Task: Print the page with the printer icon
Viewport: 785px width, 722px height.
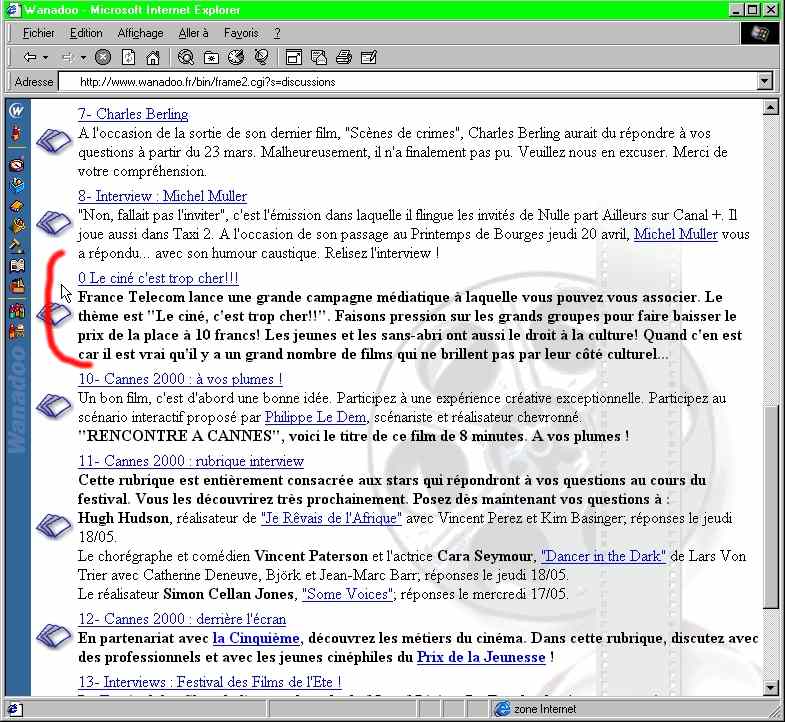Action: click(x=344, y=58)
